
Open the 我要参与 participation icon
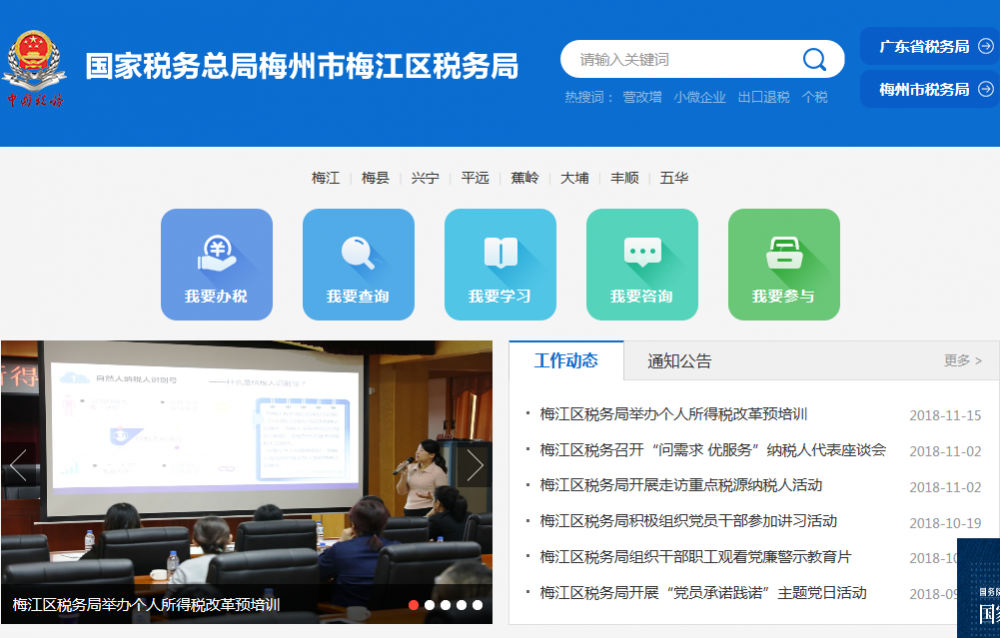784,263
